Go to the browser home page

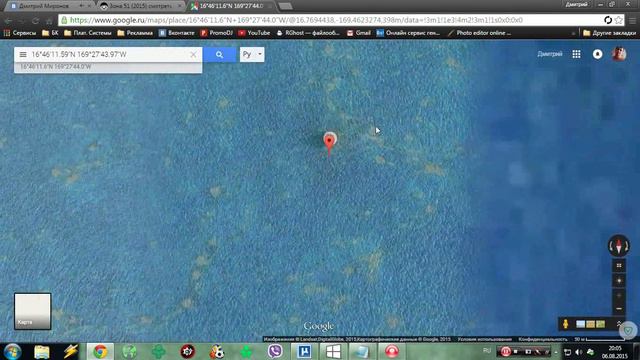pyautogui.click(x=49, y=20)
